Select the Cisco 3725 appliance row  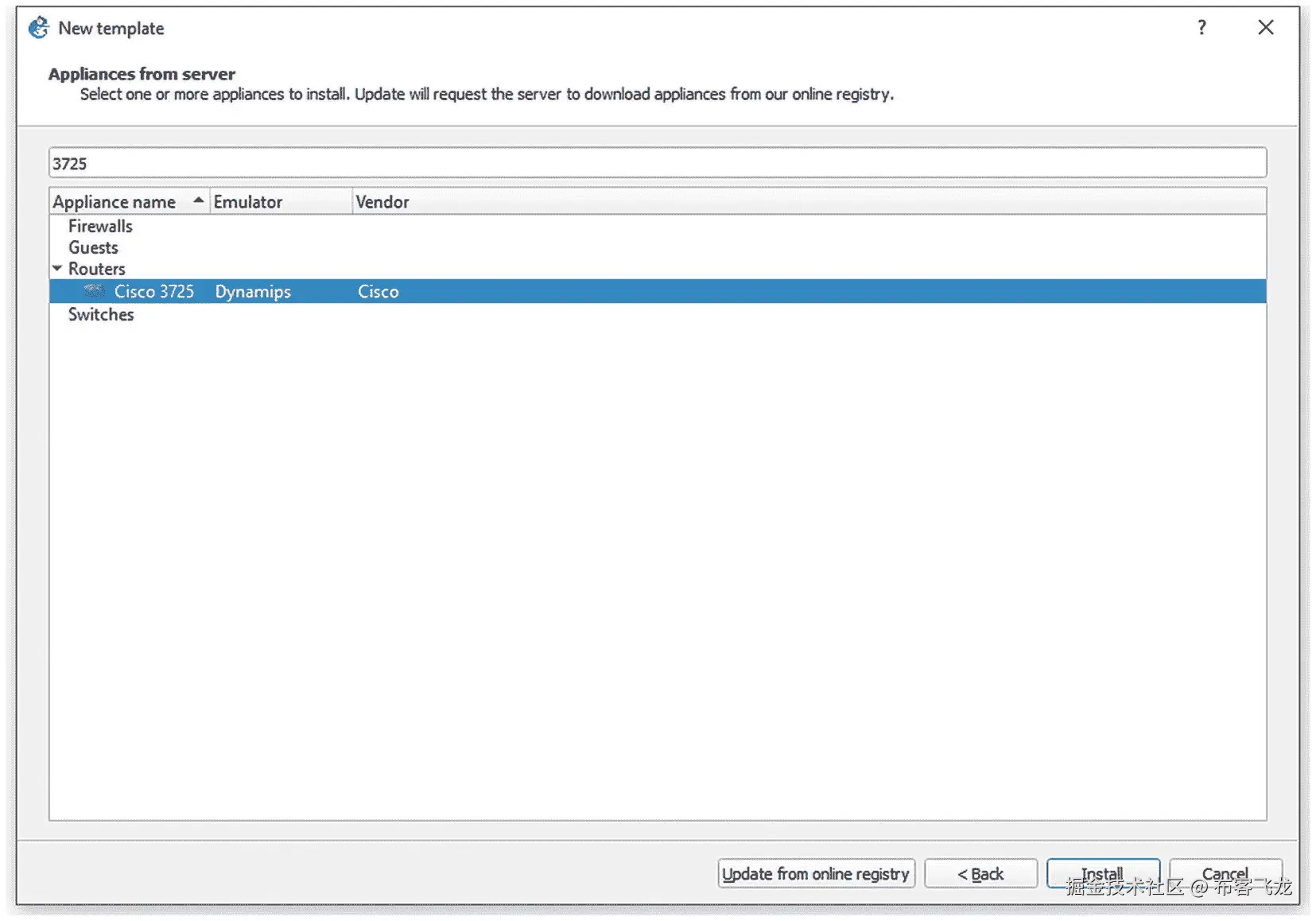tap(658, 291)
